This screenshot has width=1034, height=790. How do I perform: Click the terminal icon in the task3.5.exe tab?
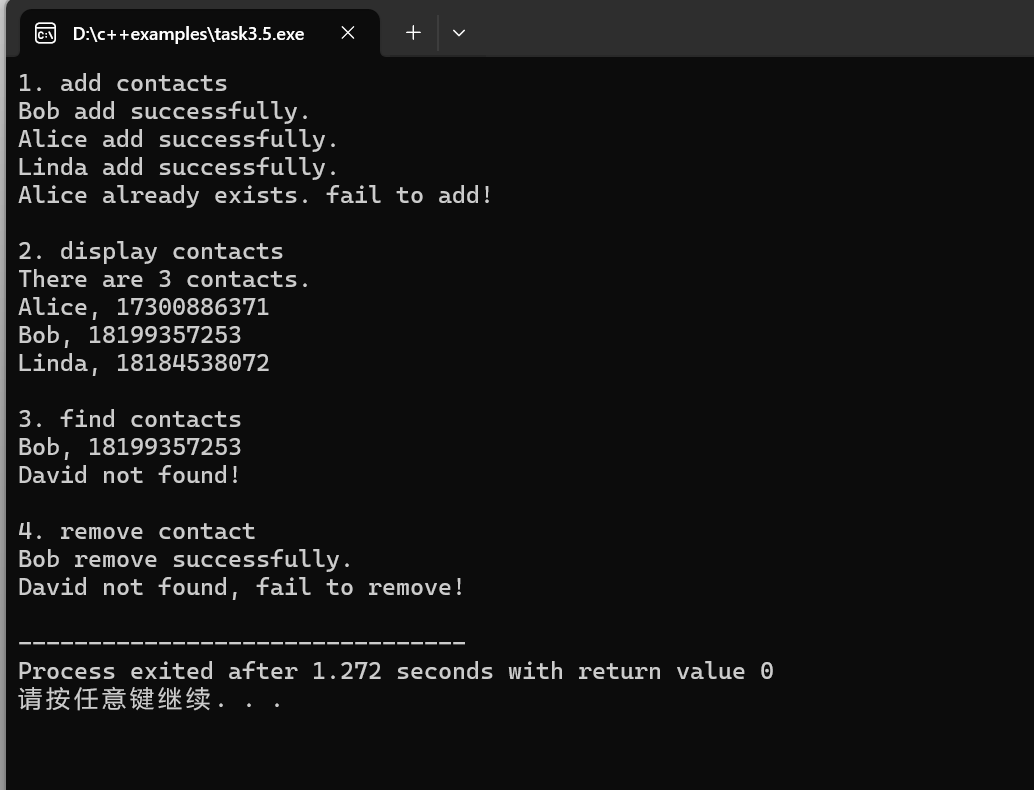coord(46,33)
